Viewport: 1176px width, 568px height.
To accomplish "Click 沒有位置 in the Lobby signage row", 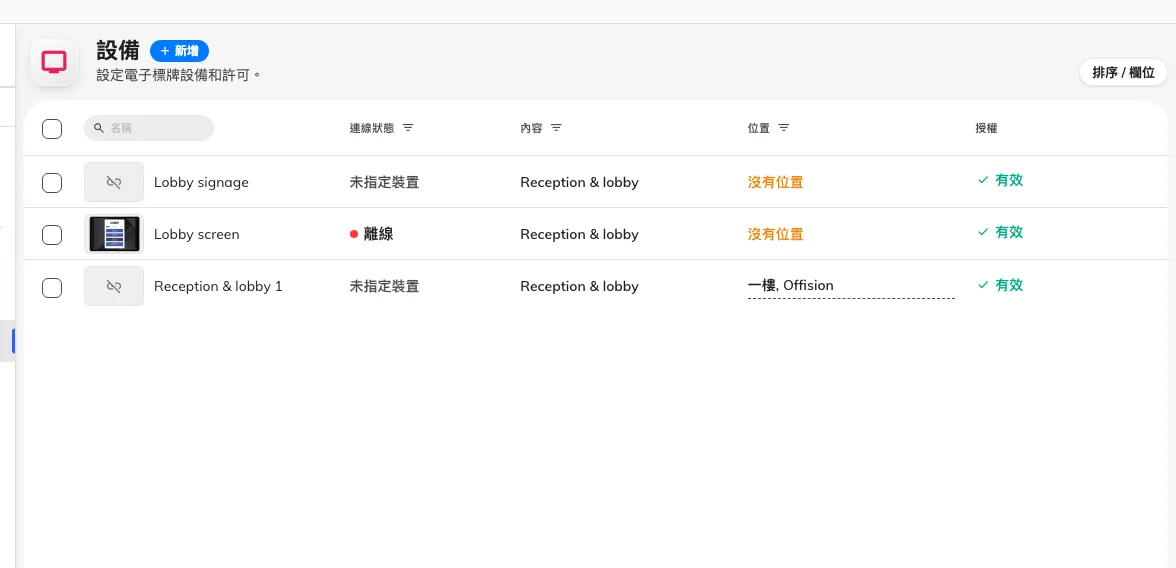I will coord(776,182).
